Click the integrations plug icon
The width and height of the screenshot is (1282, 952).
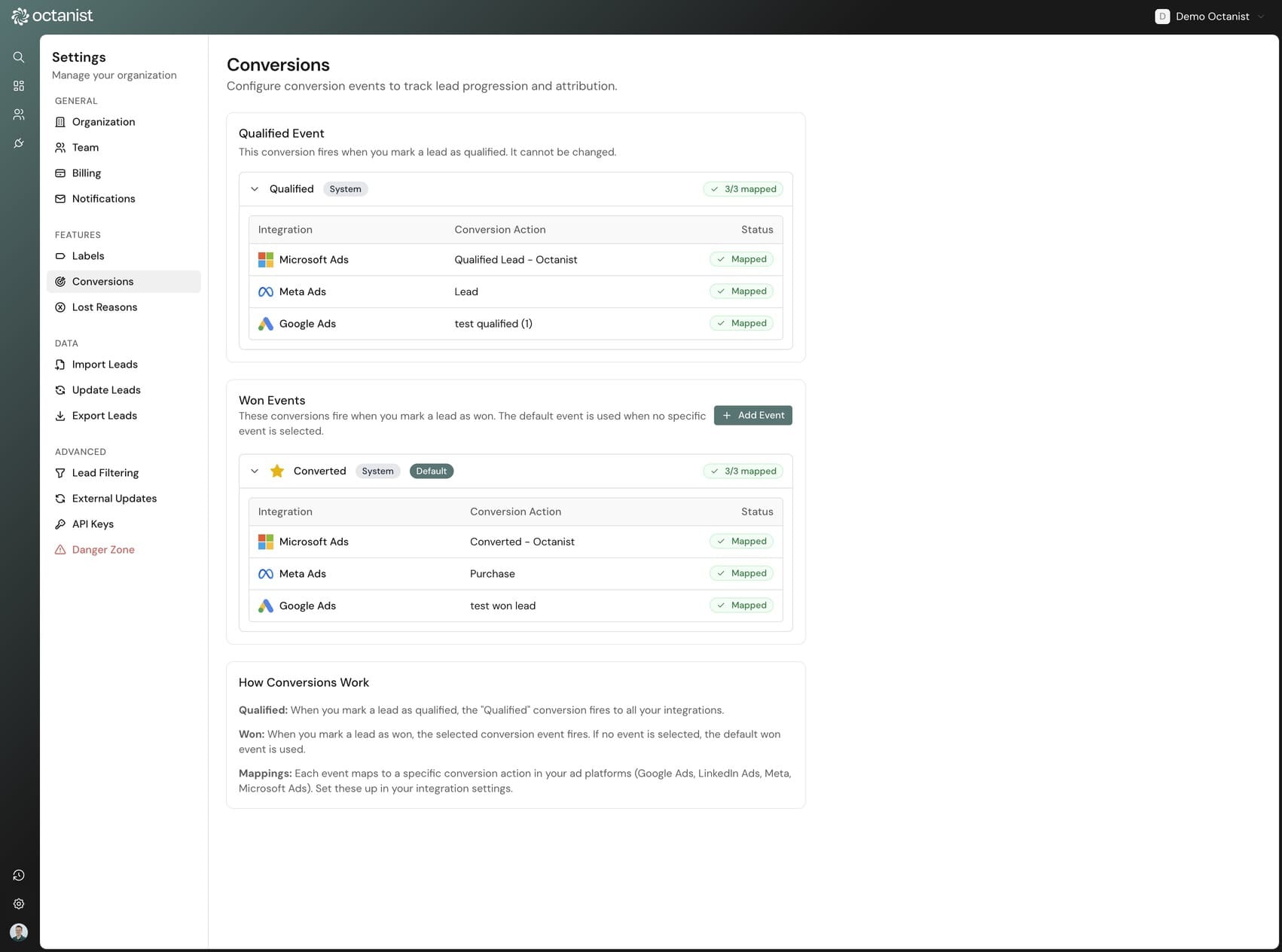click(x=19, y=143)
